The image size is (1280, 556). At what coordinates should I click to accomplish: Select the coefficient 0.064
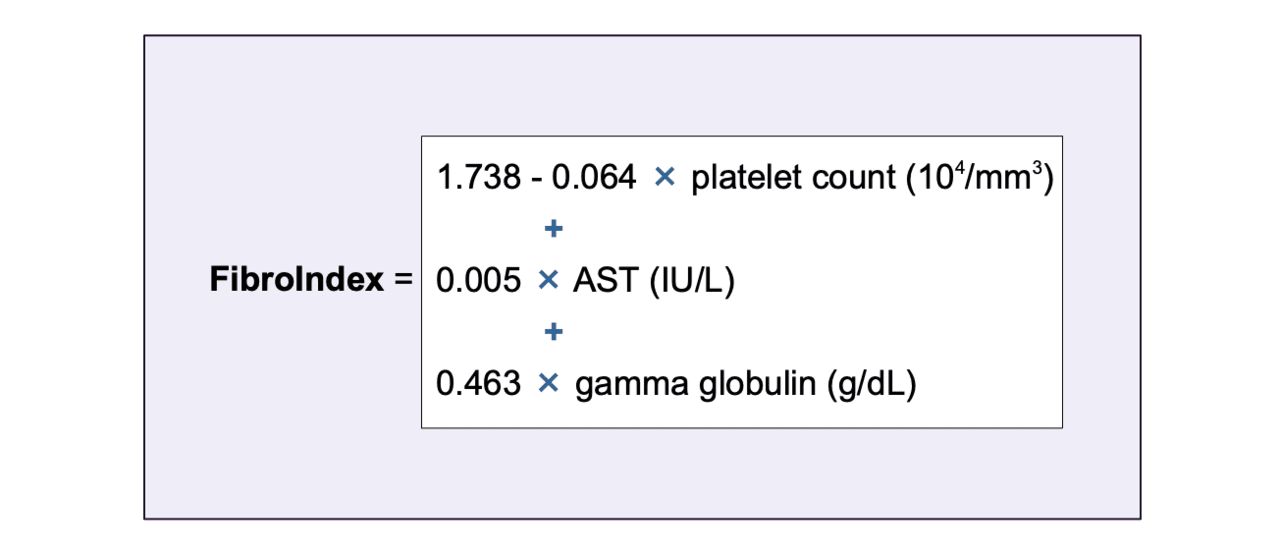tap(594, 178)
